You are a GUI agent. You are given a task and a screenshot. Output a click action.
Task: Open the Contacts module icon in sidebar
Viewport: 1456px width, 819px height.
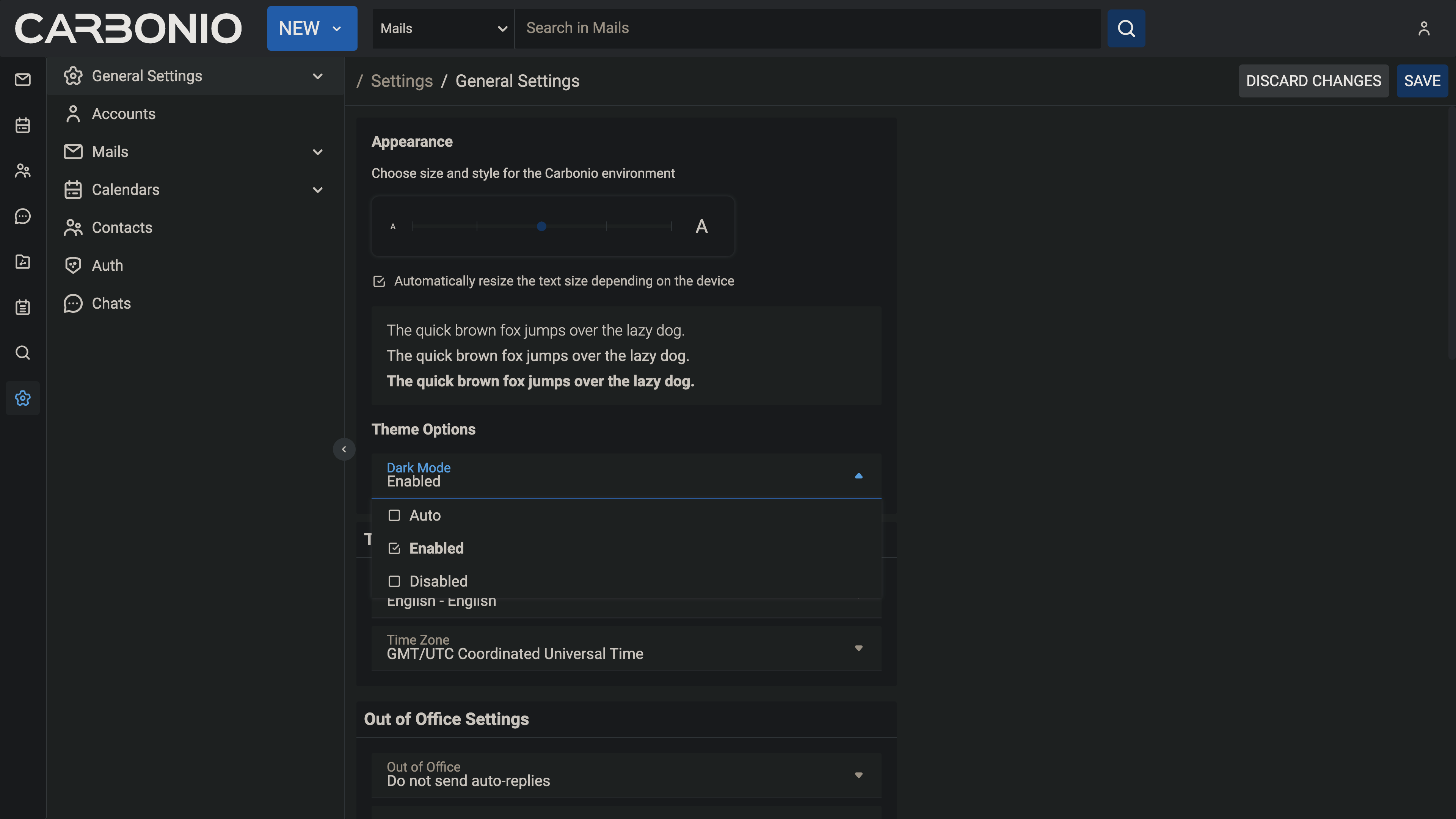[23, 171]
